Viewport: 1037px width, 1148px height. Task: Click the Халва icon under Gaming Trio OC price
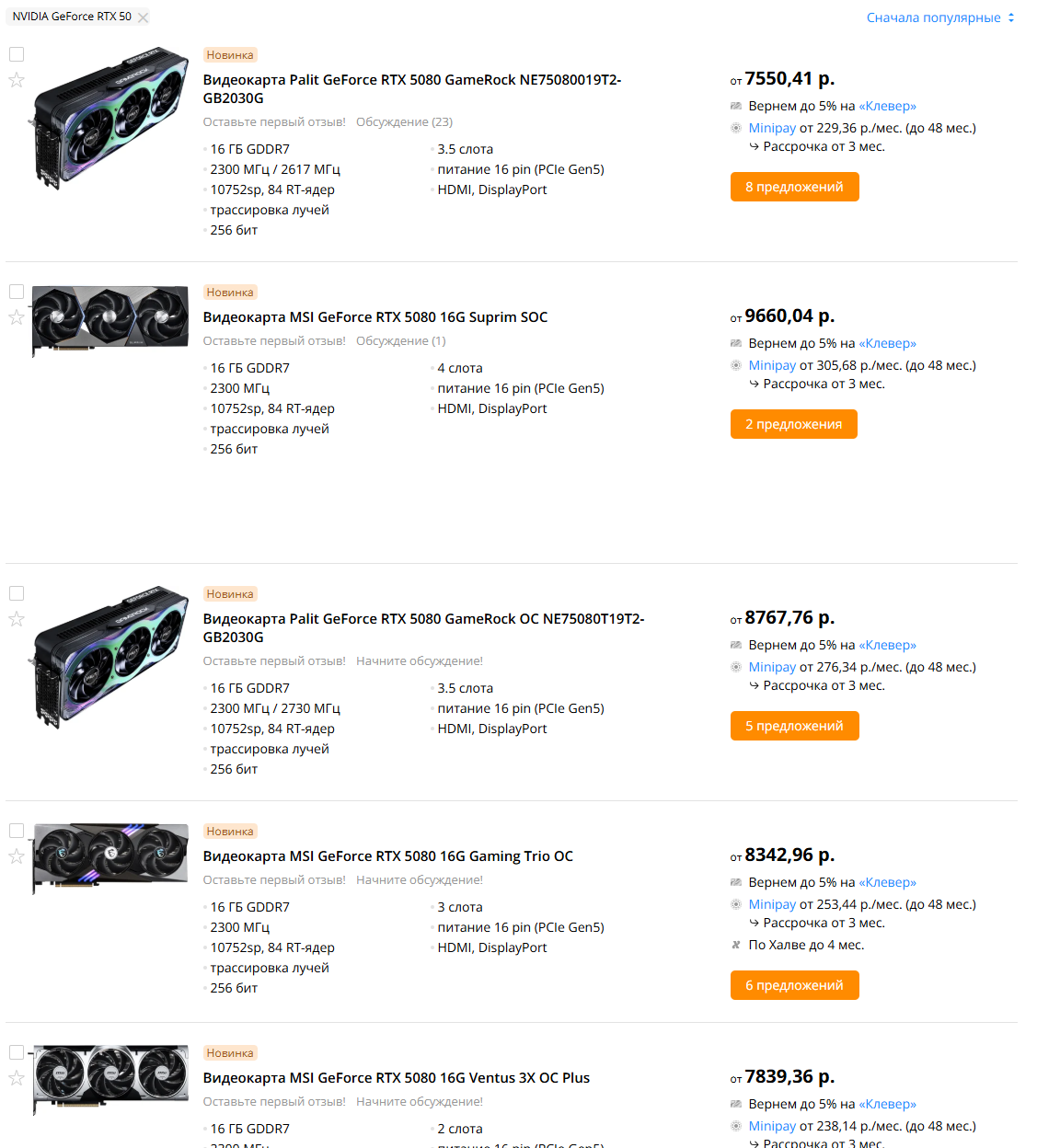click(736, 946)
